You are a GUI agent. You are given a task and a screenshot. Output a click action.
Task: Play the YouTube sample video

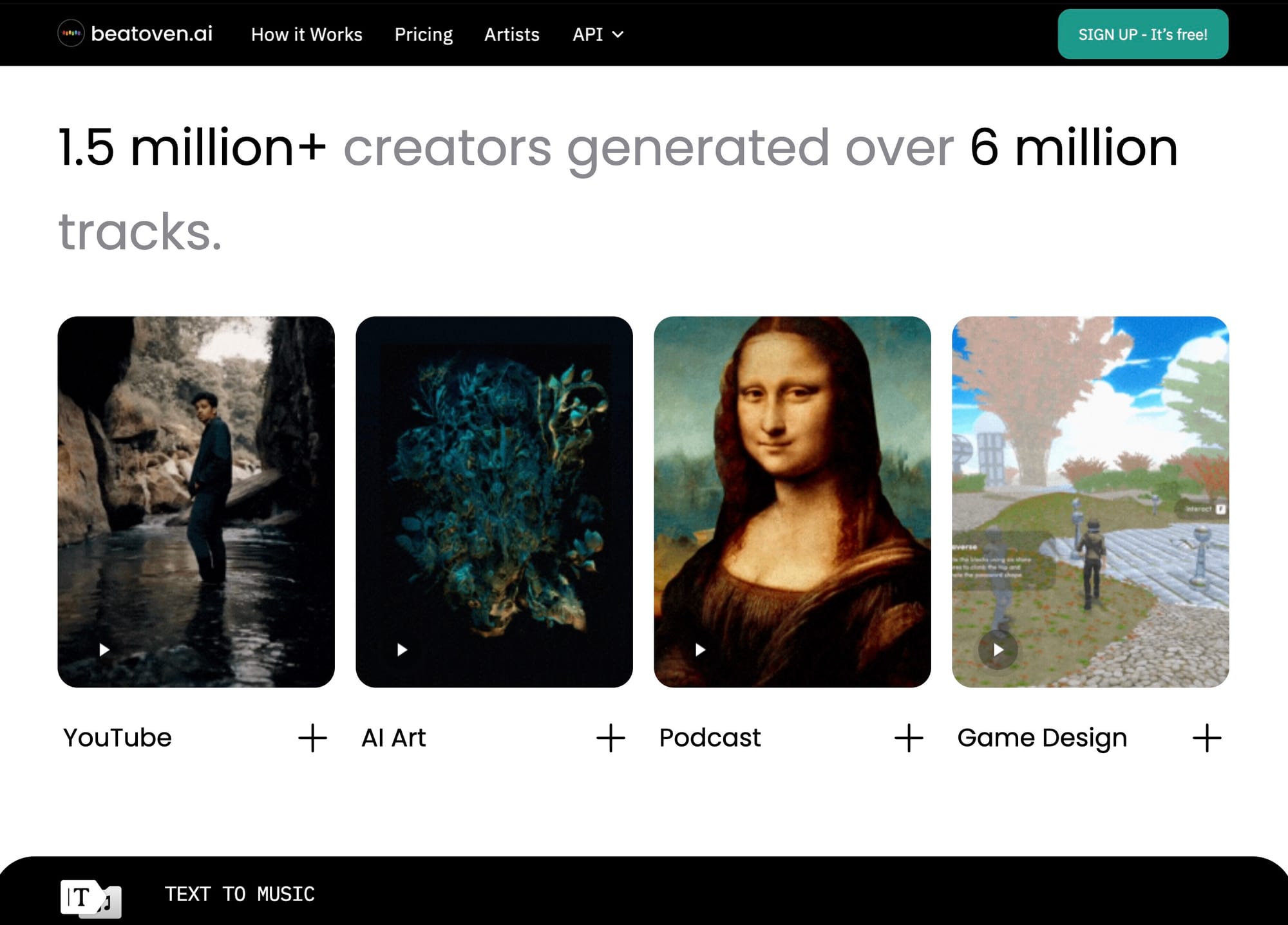pyautogui.click(x=104, y=649)
